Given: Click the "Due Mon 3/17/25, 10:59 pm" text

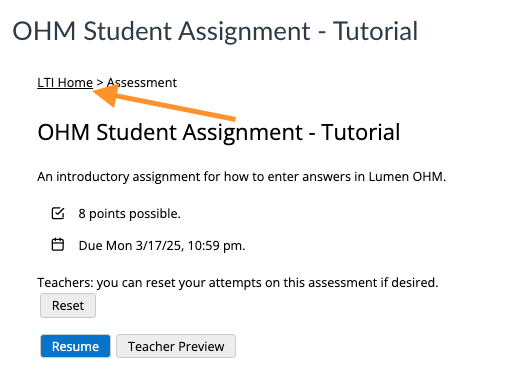Looking at the screenshot, I should [162, 246].
